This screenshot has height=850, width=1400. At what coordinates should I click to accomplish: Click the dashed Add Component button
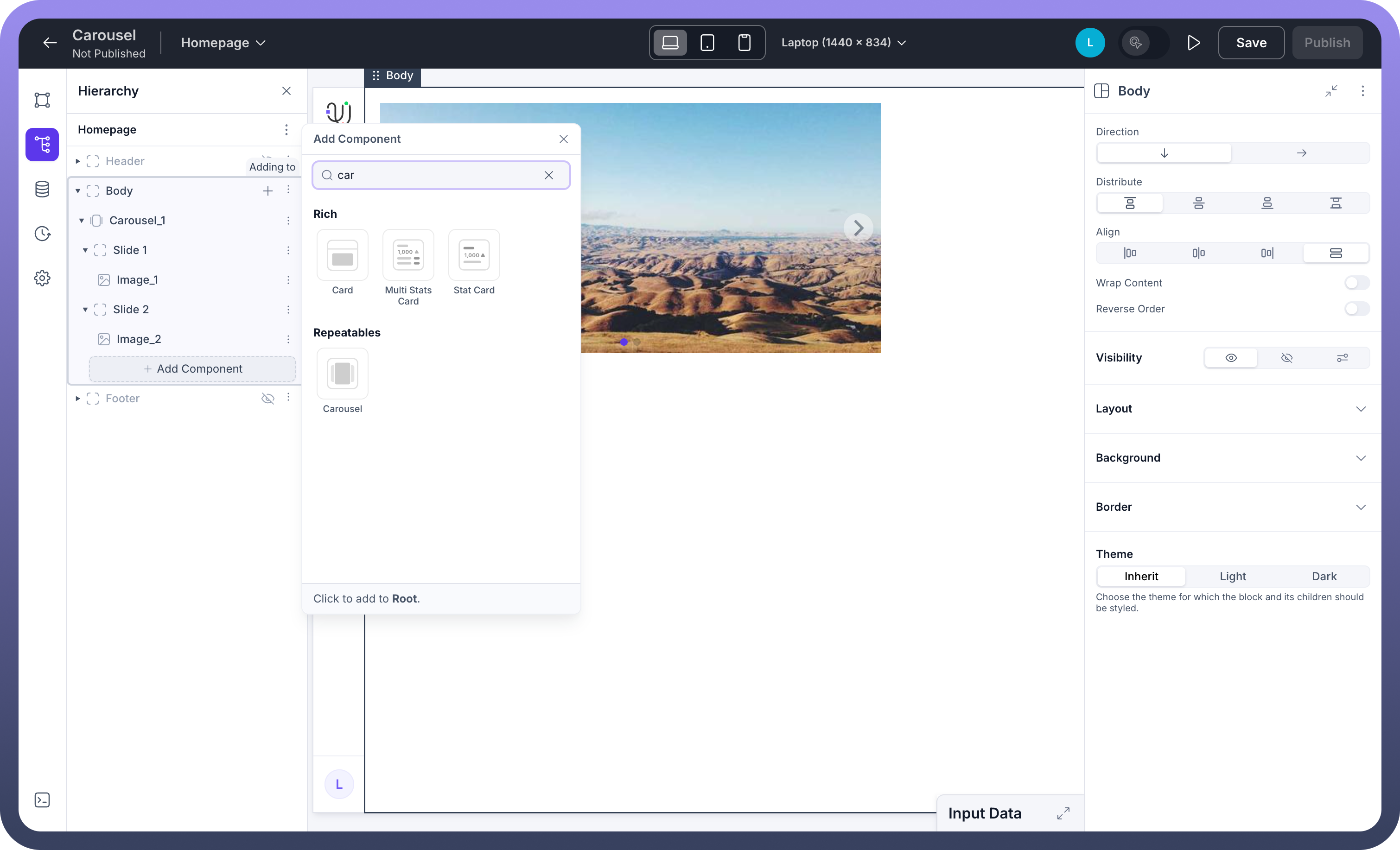[192, 369]
